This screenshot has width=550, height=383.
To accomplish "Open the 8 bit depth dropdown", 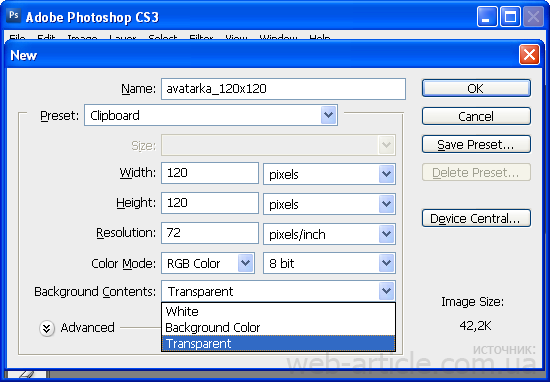I will coord(329,263).
